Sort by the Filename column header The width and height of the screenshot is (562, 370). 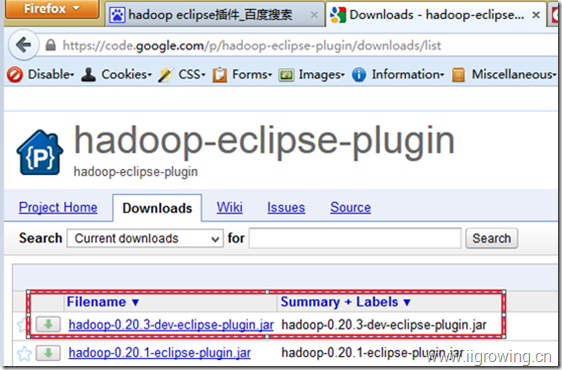[103, 302]
